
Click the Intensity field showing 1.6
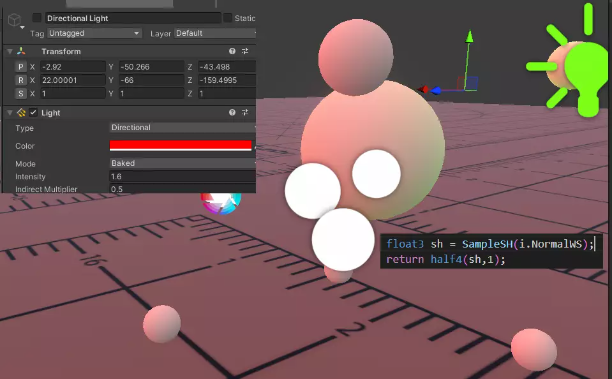pos(182,176)
